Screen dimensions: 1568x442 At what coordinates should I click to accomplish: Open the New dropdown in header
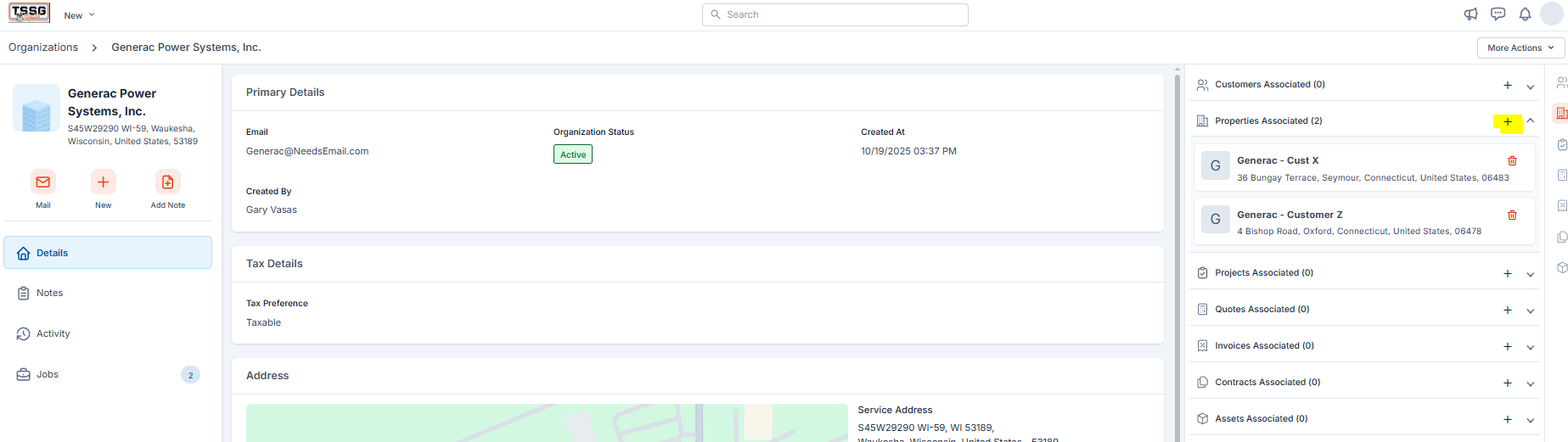point(79,15)
